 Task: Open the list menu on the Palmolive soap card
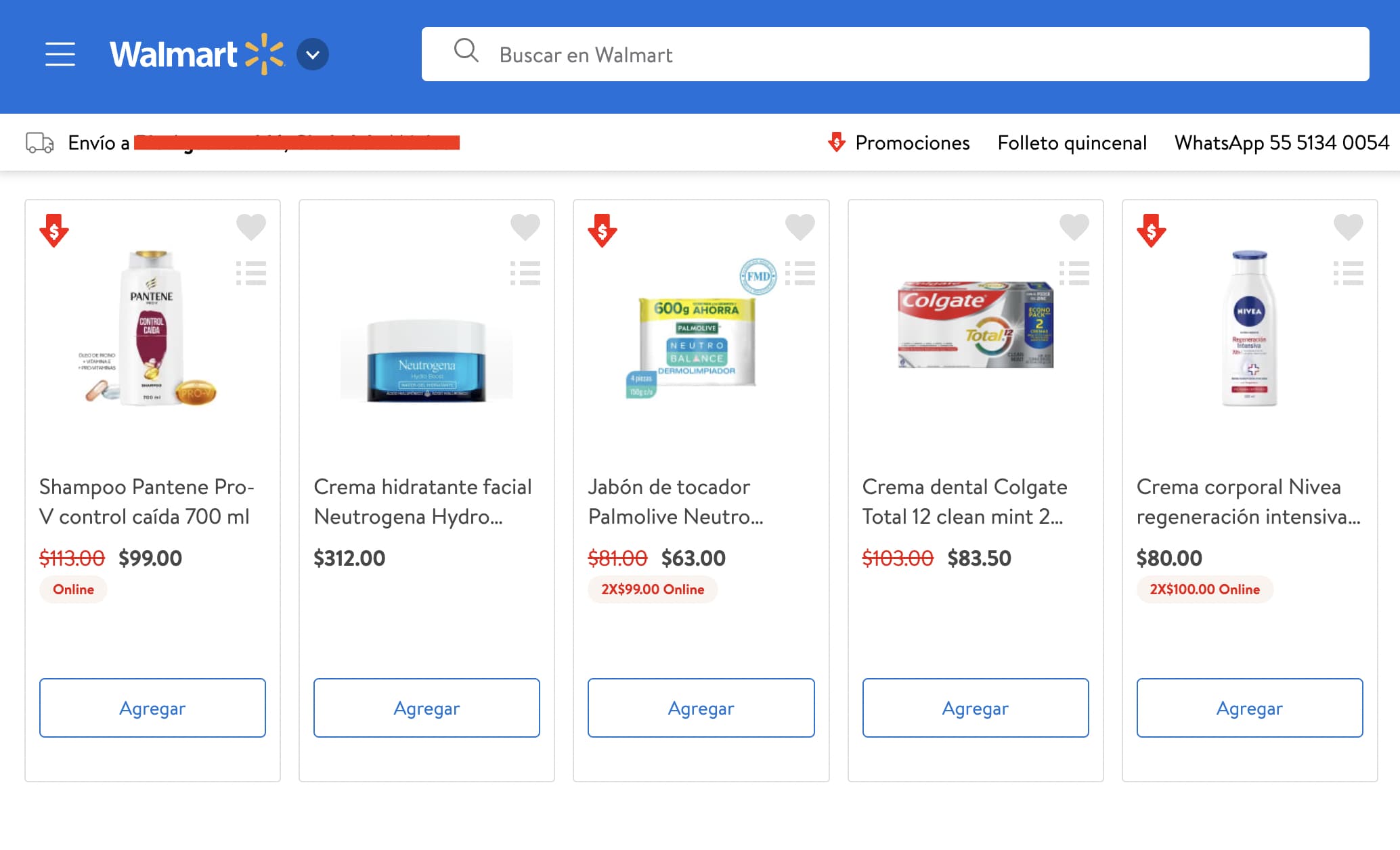point(800,273)
